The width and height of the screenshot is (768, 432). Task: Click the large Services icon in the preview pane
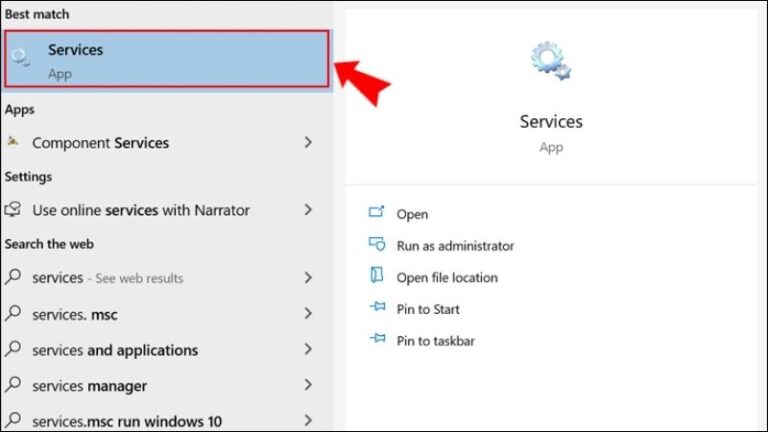[x=550, y=62]
